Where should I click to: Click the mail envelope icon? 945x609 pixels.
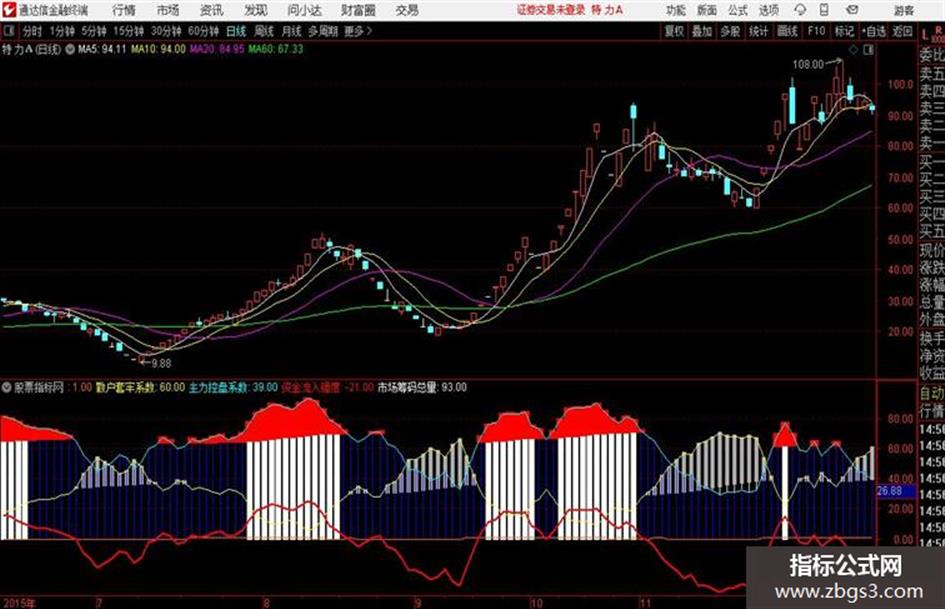(852, 10)
